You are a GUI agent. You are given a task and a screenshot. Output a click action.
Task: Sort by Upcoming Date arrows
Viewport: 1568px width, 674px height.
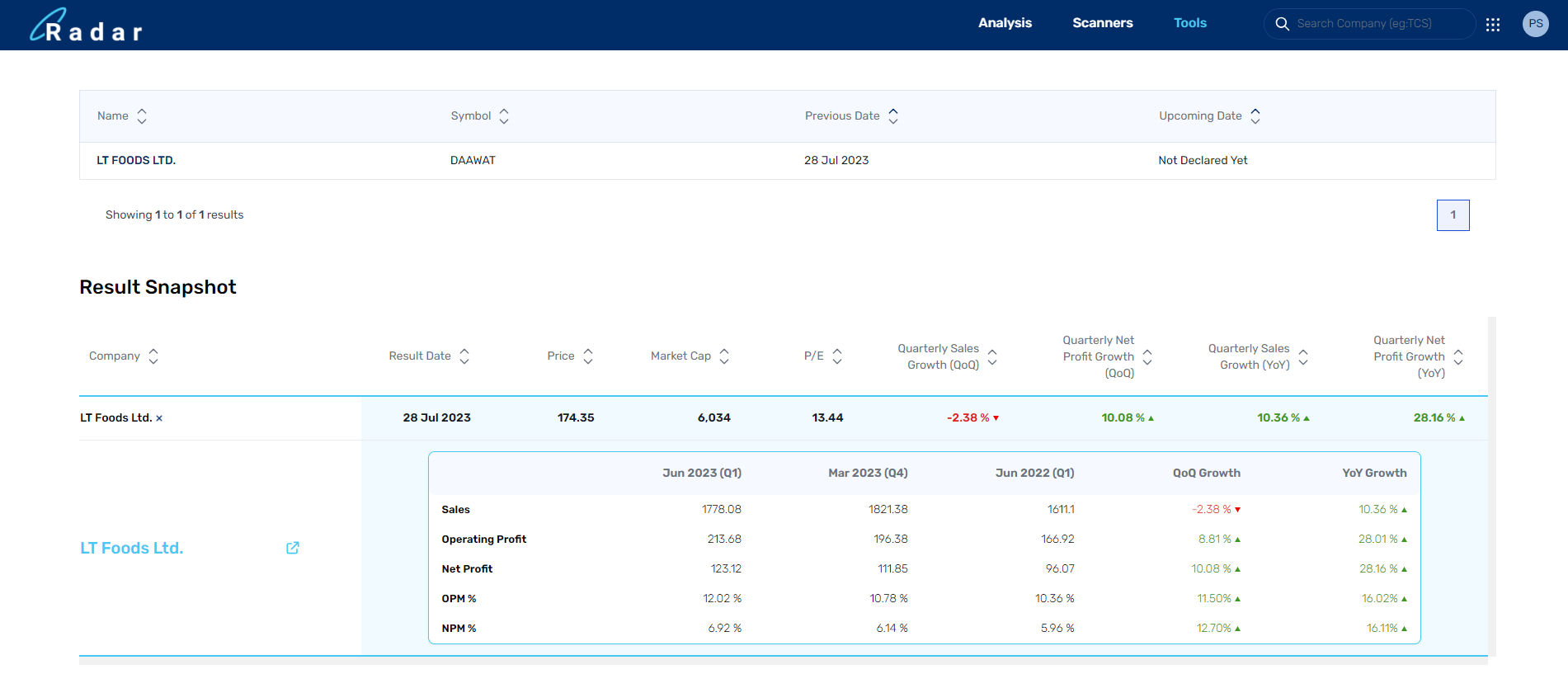pyautogui.click(x=1255, y=116)
